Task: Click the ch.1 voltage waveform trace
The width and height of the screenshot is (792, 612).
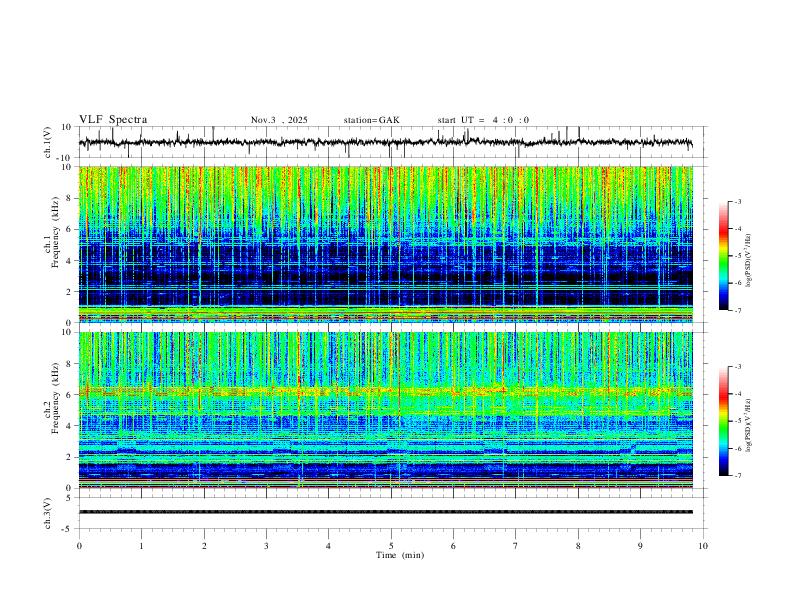Action: click(x=385, y=142)
